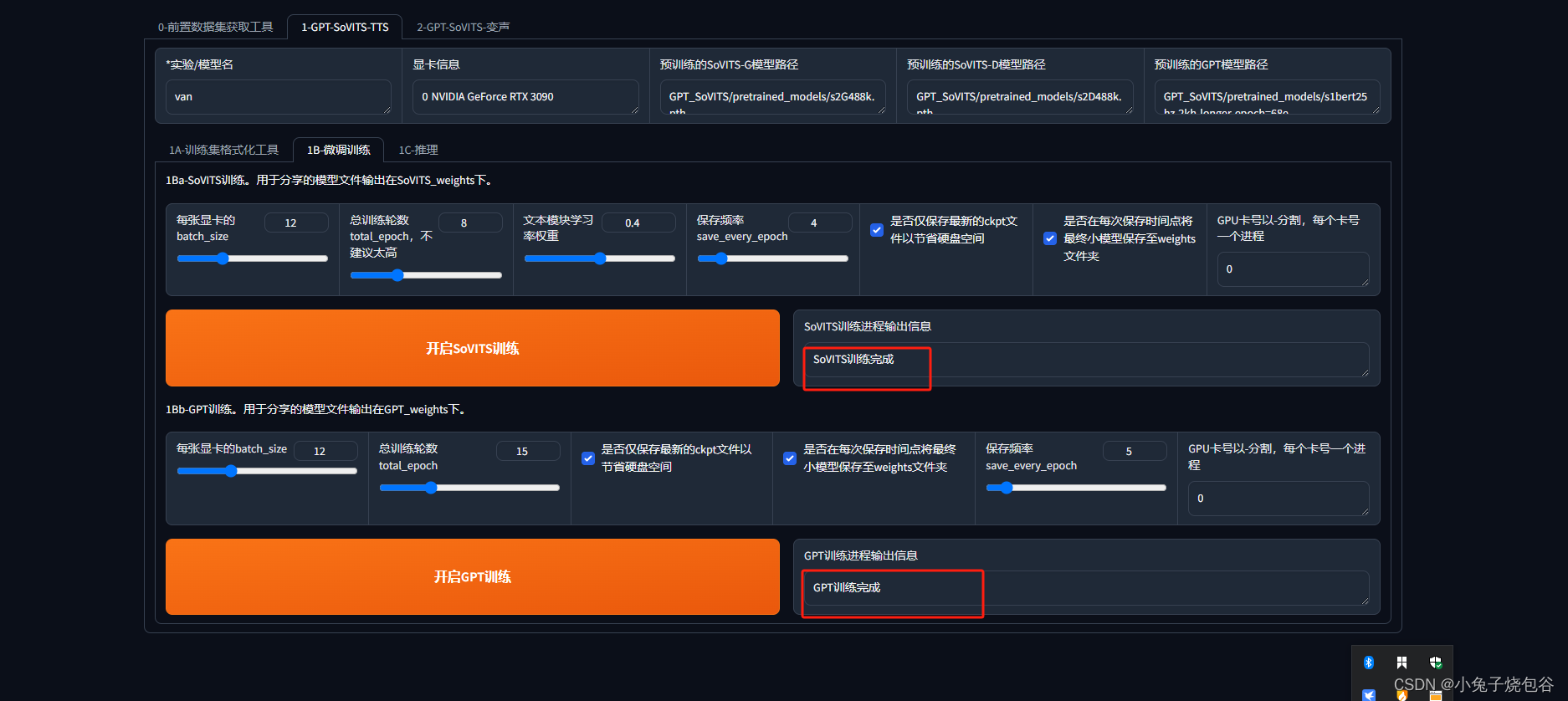
Task: Switch to the 1C-推理 sub-tab
Action: [x=418, y=150]
